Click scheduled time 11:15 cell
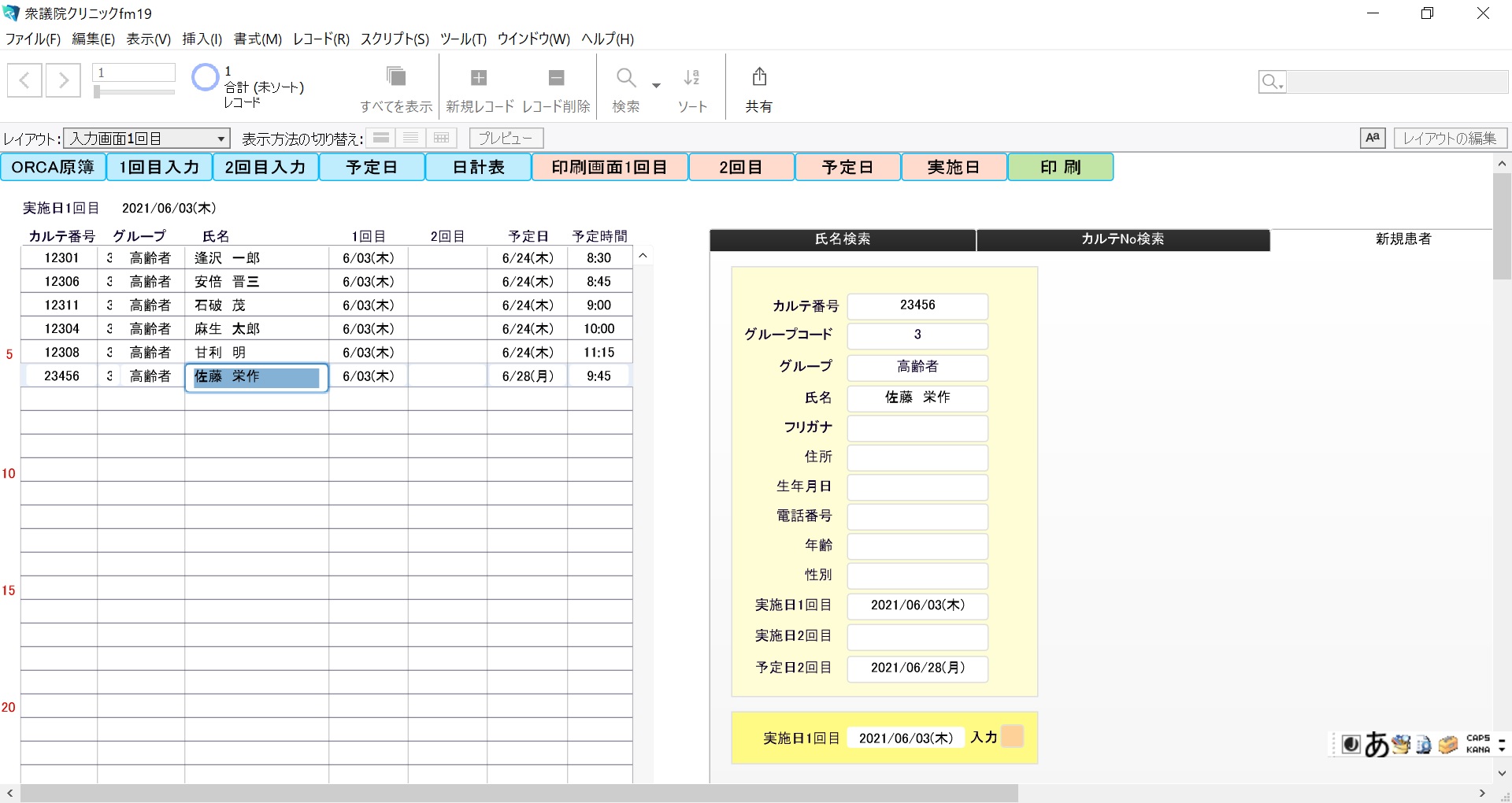Viewport: 1512px width, 803px height. [599, 352]
